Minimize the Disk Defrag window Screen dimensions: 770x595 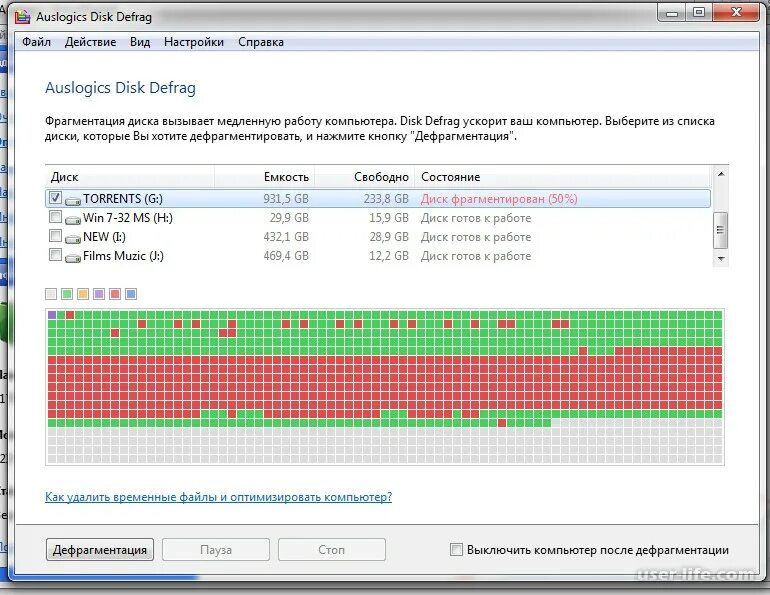(672, 13)
